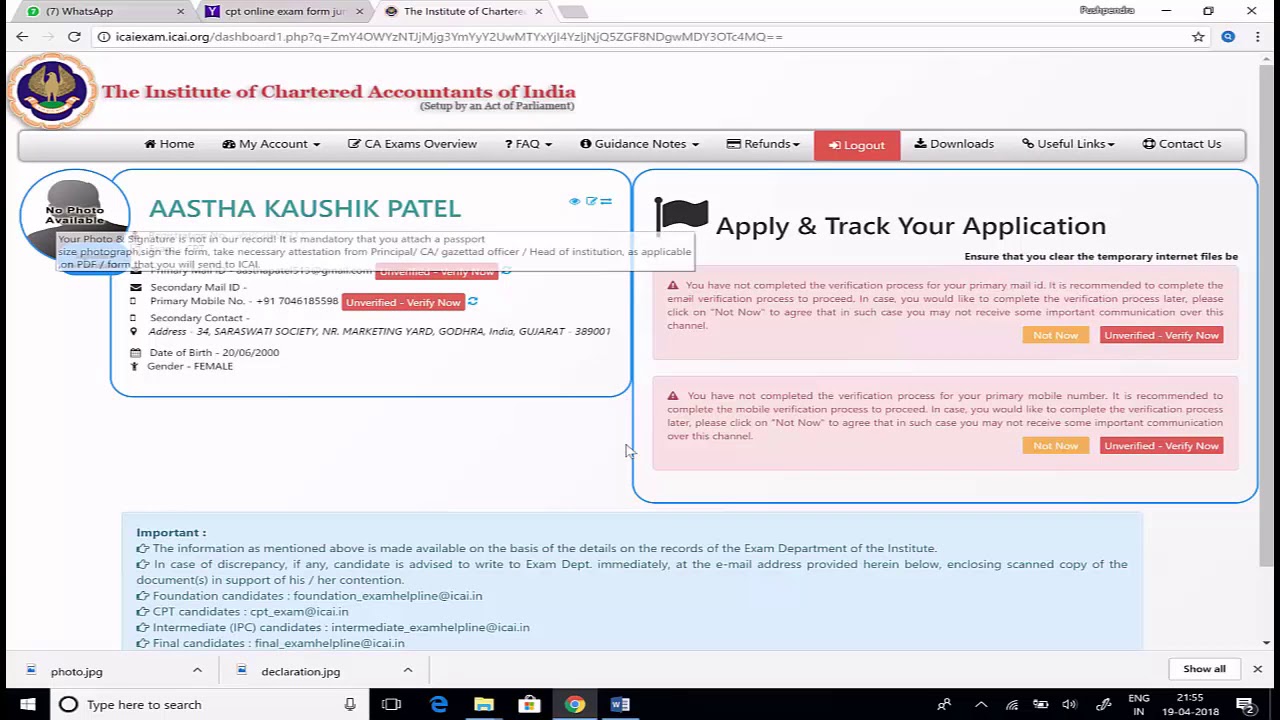Go back using the browser back arrow
Image resolution: width=1280 pixels, height=720 pixels.
22,37
